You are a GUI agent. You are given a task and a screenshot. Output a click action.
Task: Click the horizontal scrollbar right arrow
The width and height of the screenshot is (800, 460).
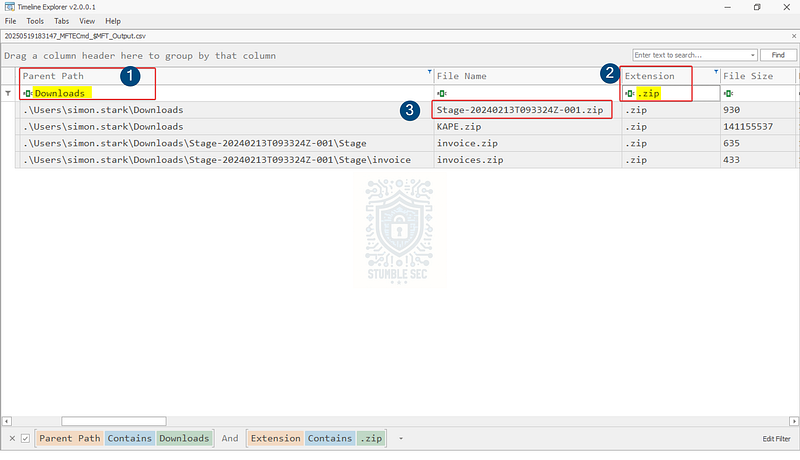[794, 421]
